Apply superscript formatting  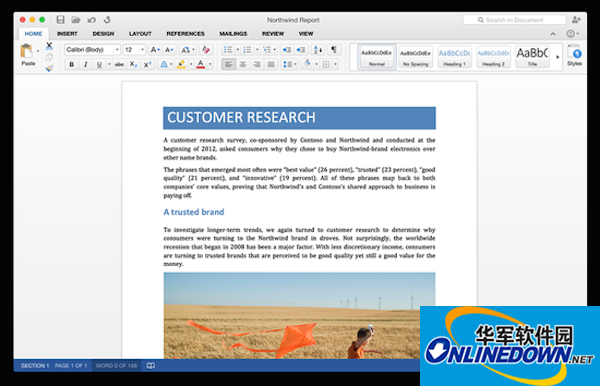click(147, 65)
